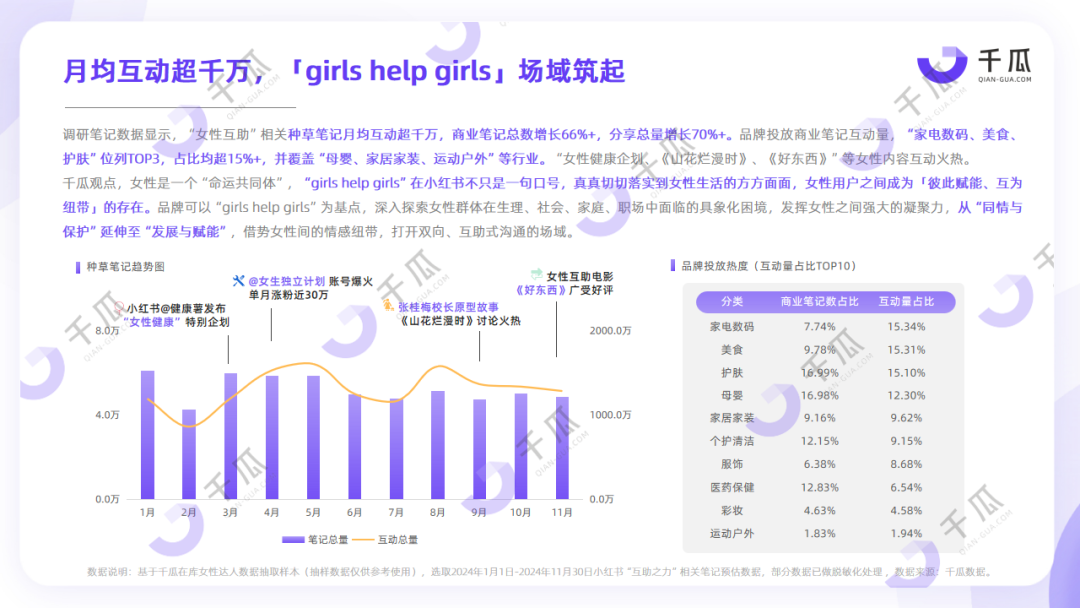Click the "女性健康" 特别企划 annotation
Screen dimensions: 1080x608
[x=176, y=322]
